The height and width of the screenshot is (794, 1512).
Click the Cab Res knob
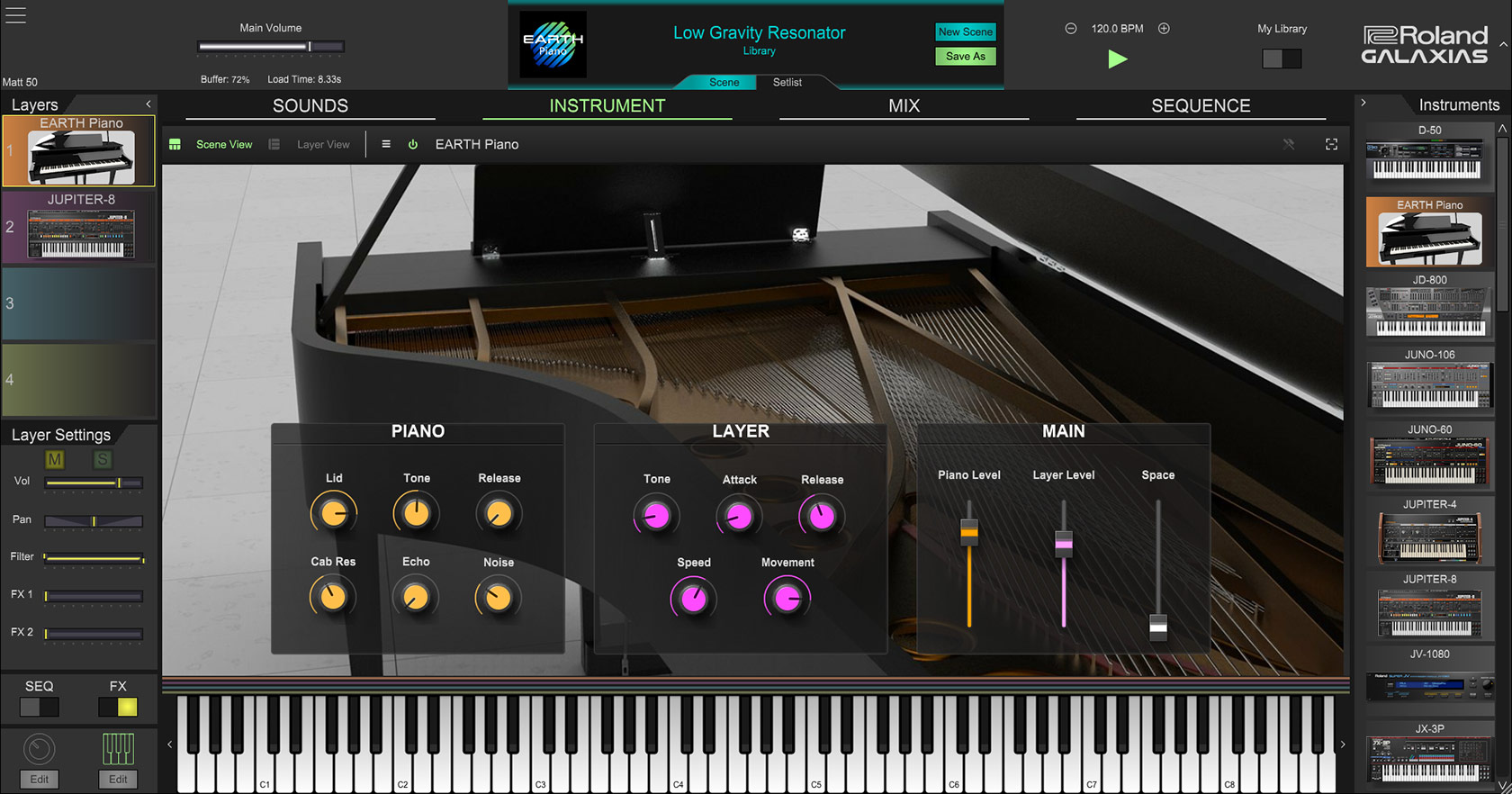[x=333, y=598]
